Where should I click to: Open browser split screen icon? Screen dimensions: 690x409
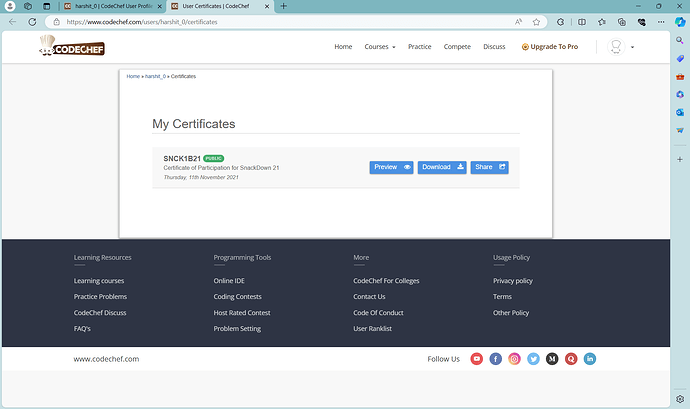(x=582, y=22)
